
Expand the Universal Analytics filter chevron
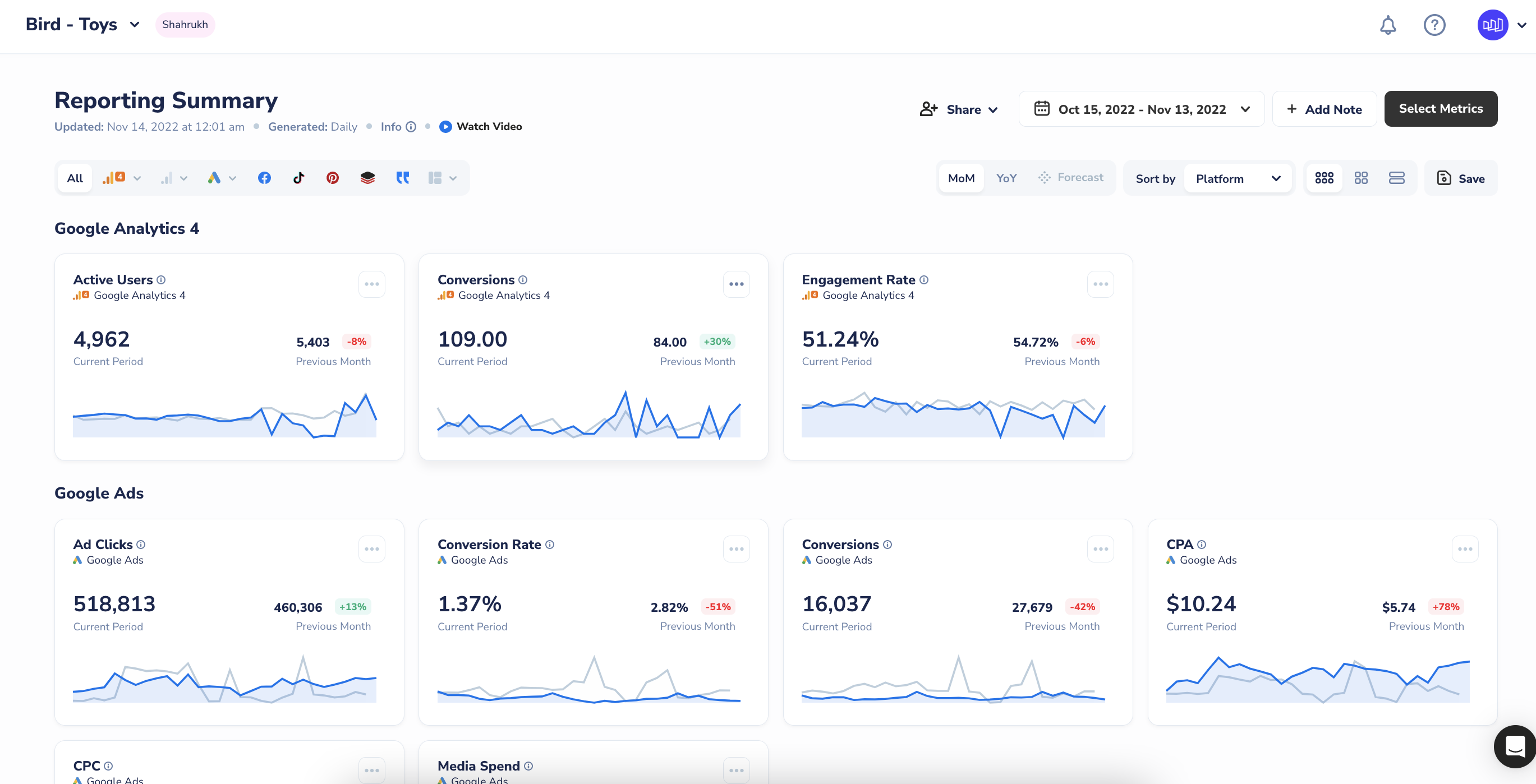click(x=183, y=178)
